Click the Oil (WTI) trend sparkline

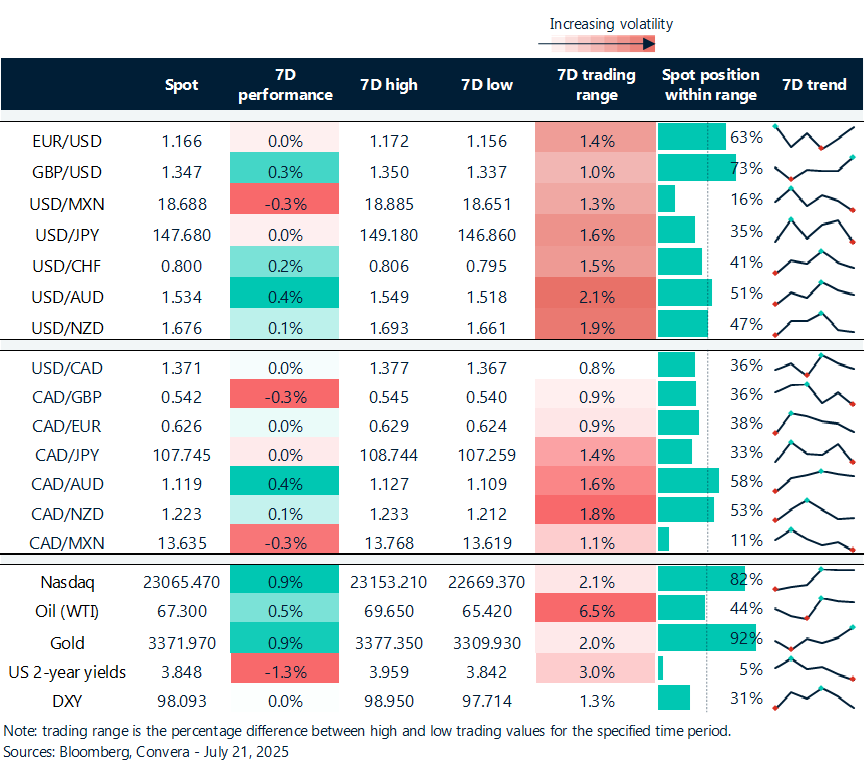coord(815,608)
